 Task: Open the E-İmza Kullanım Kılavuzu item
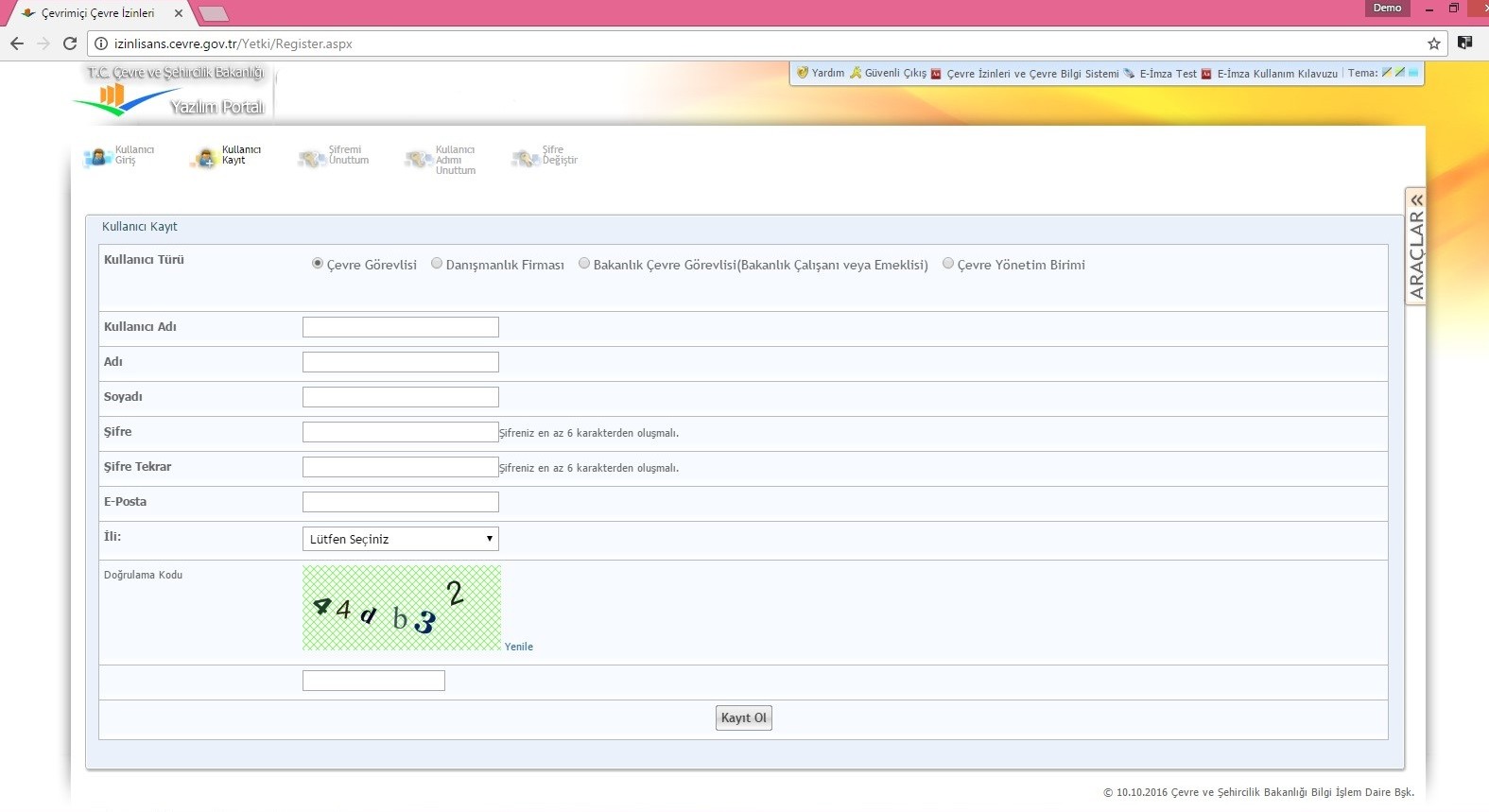point(1276,74)
